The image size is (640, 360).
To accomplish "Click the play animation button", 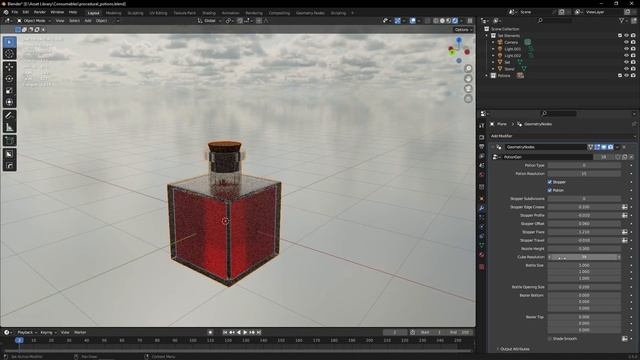I will (x=245, y=332).
